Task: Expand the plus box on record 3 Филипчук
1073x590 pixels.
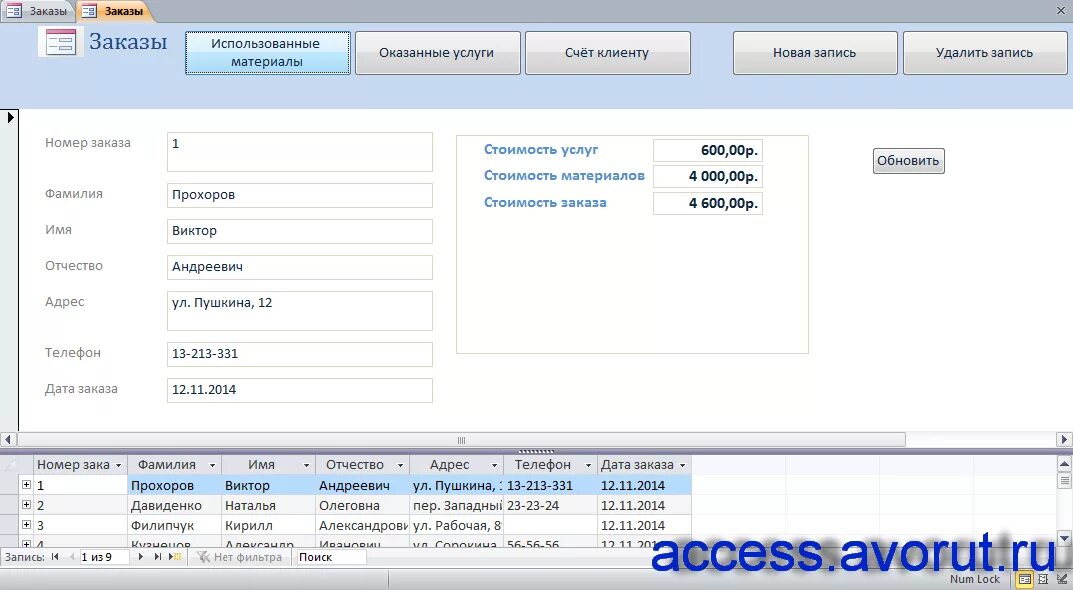Action: [25, 525]
